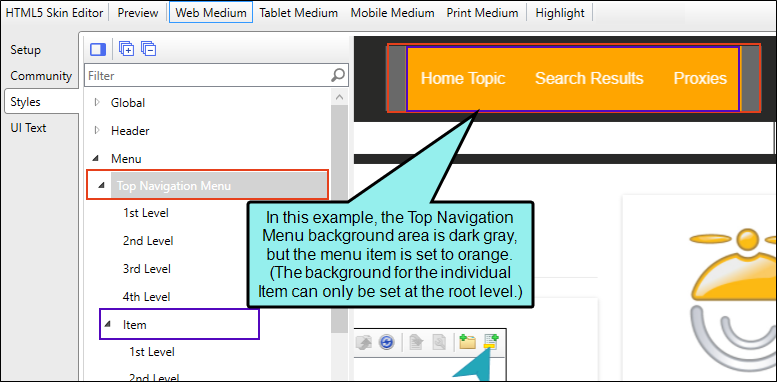Click the Collapse All styles icon
Viewport: 777px width, 382px height.
tap(149, 50)
